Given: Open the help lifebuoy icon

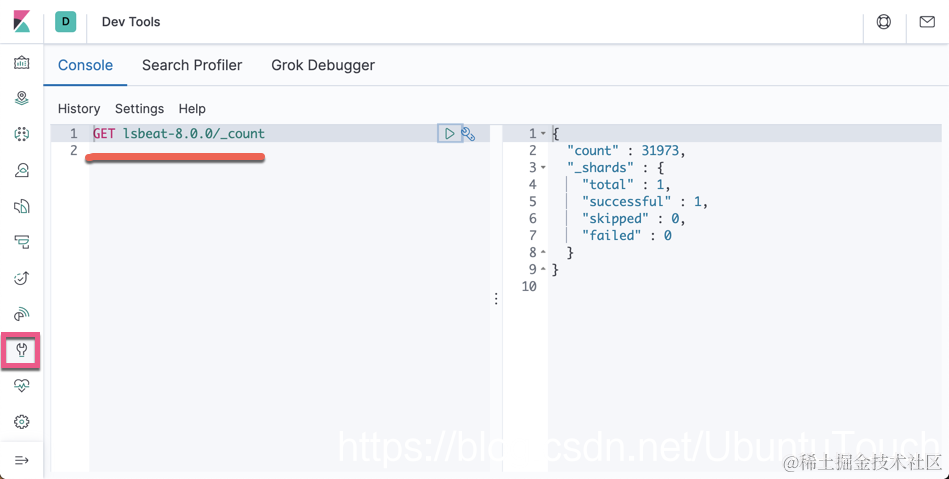Looking at the screenshot, I should [x=884, y=22].
